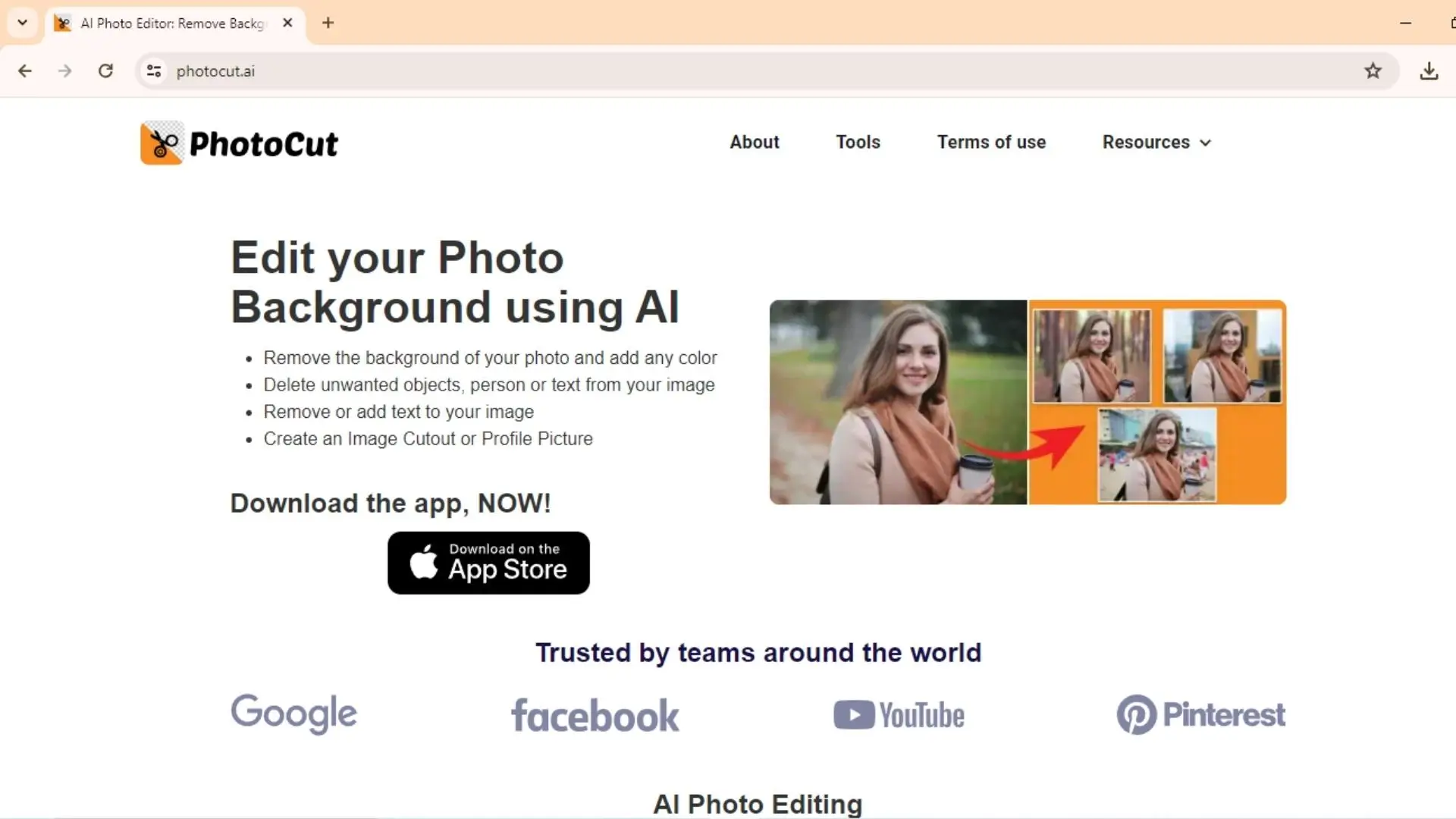Open browser downloads icon

(1429, 71)
